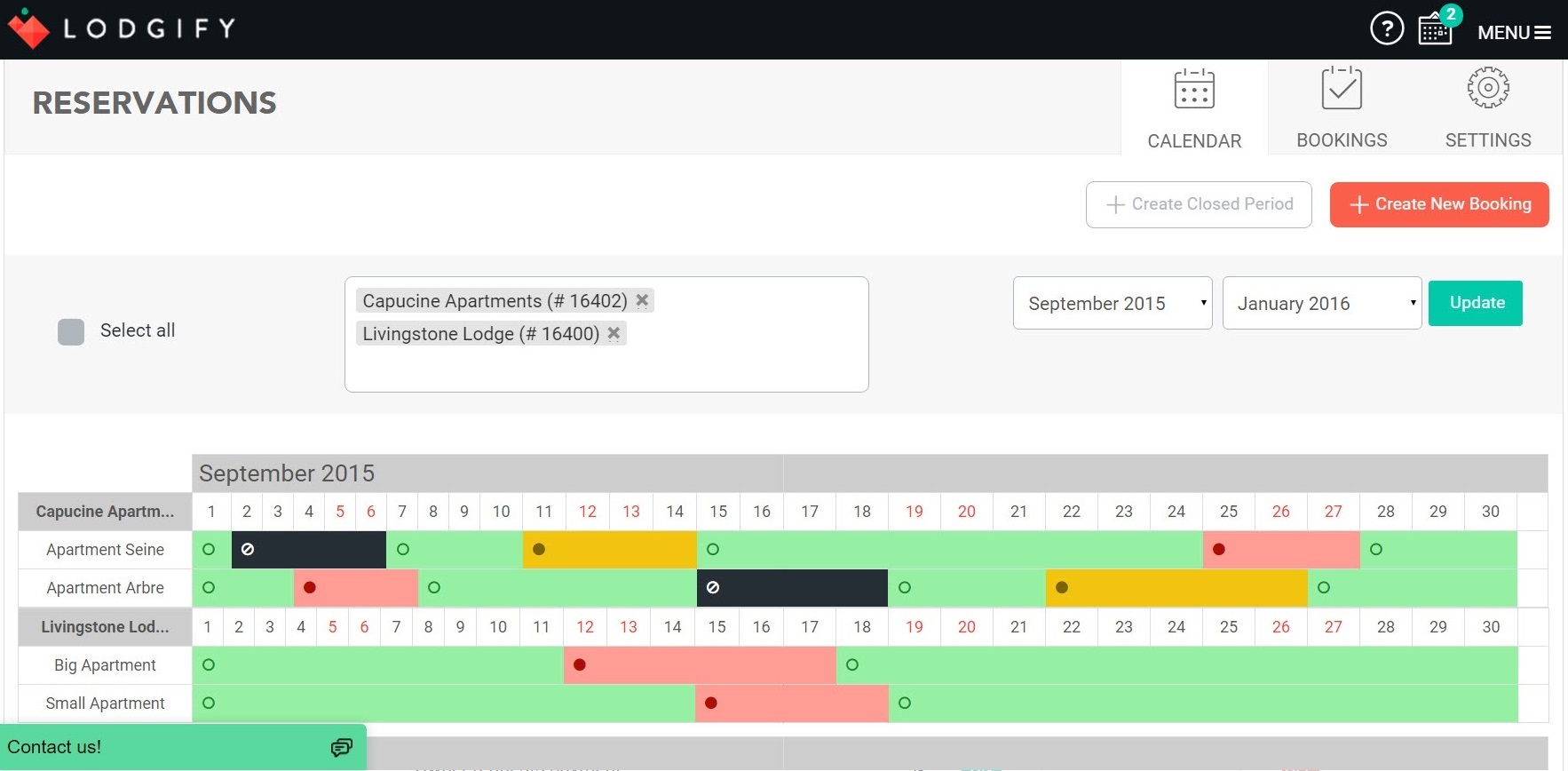Open the January 2016 end month dropdown
The width and height of the screenshot is (1568, 771).
1322,303
